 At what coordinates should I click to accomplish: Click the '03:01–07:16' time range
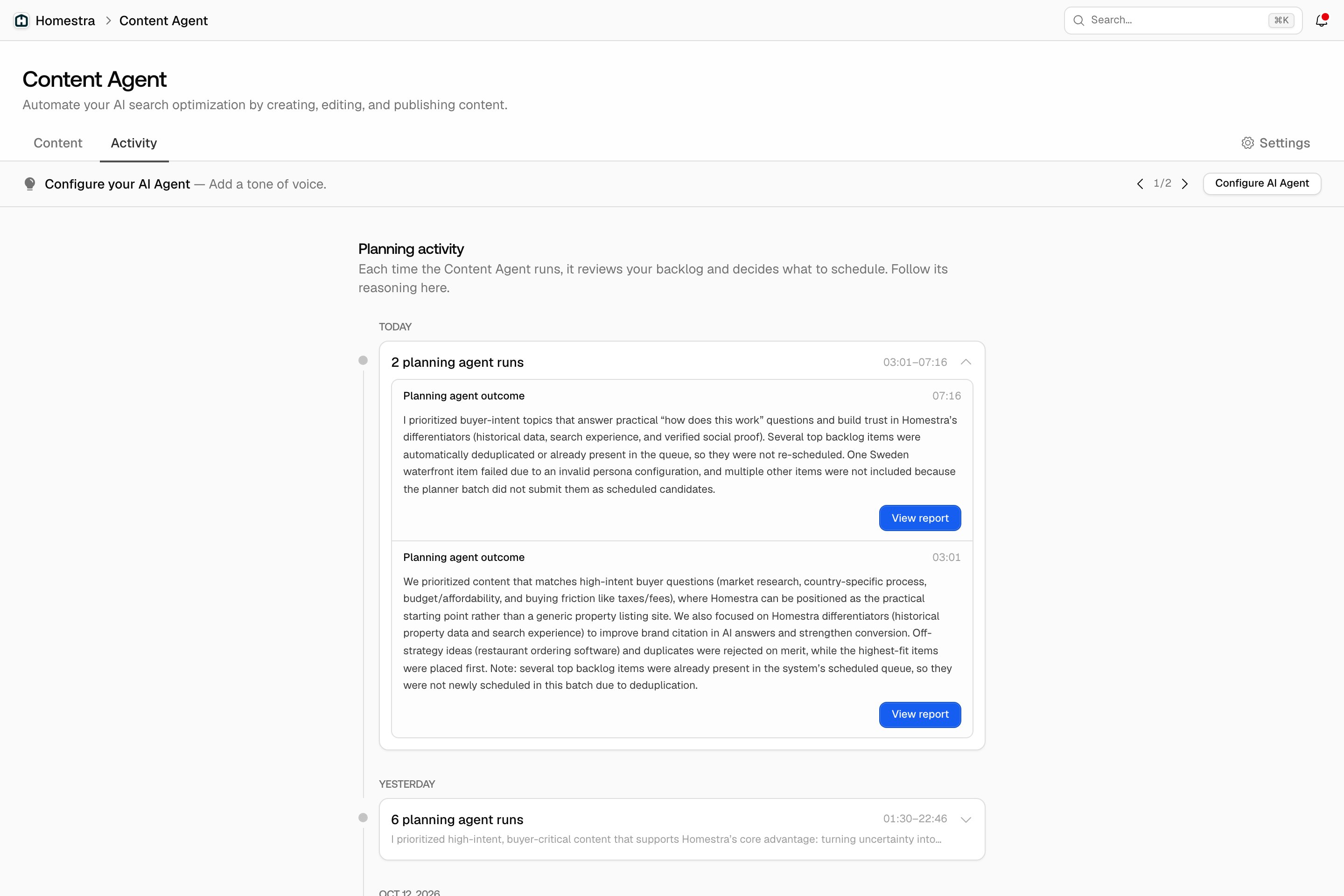(x=915, y=362)
